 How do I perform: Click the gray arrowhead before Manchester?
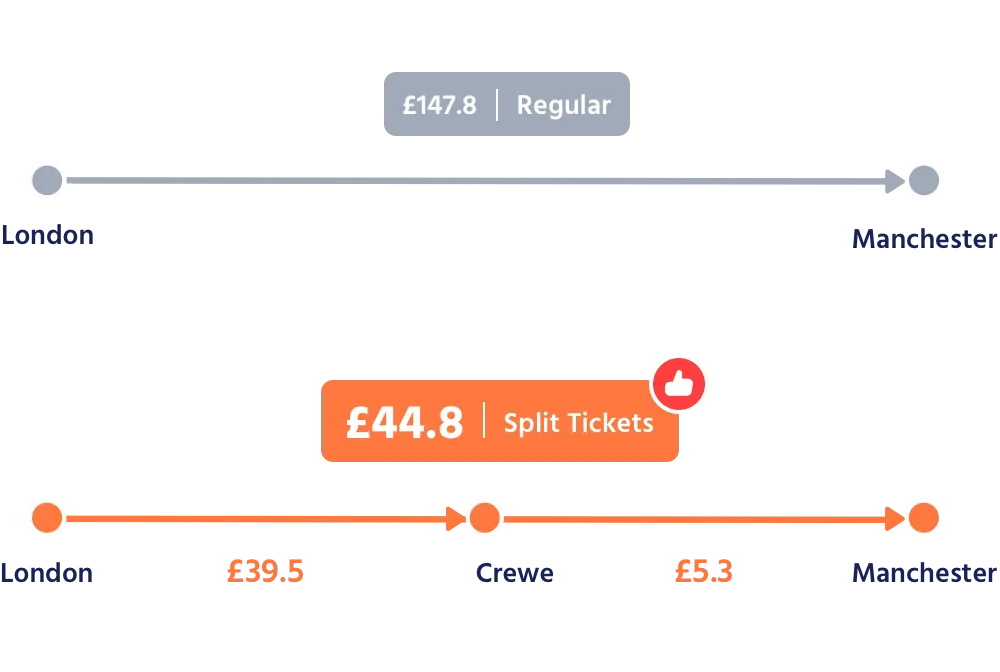point(895,181)
